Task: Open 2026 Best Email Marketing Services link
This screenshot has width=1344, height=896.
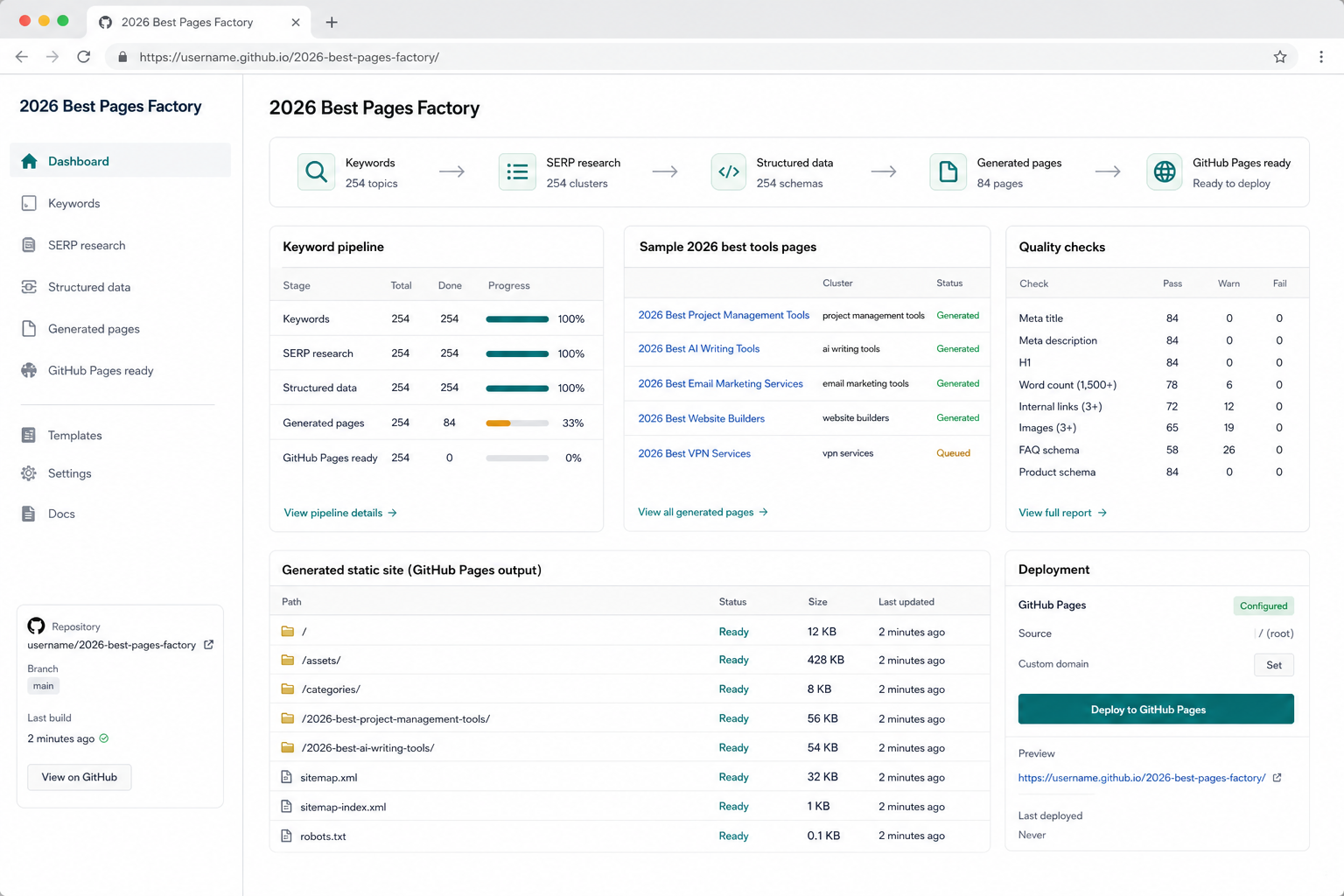Action: coord(720,383)
